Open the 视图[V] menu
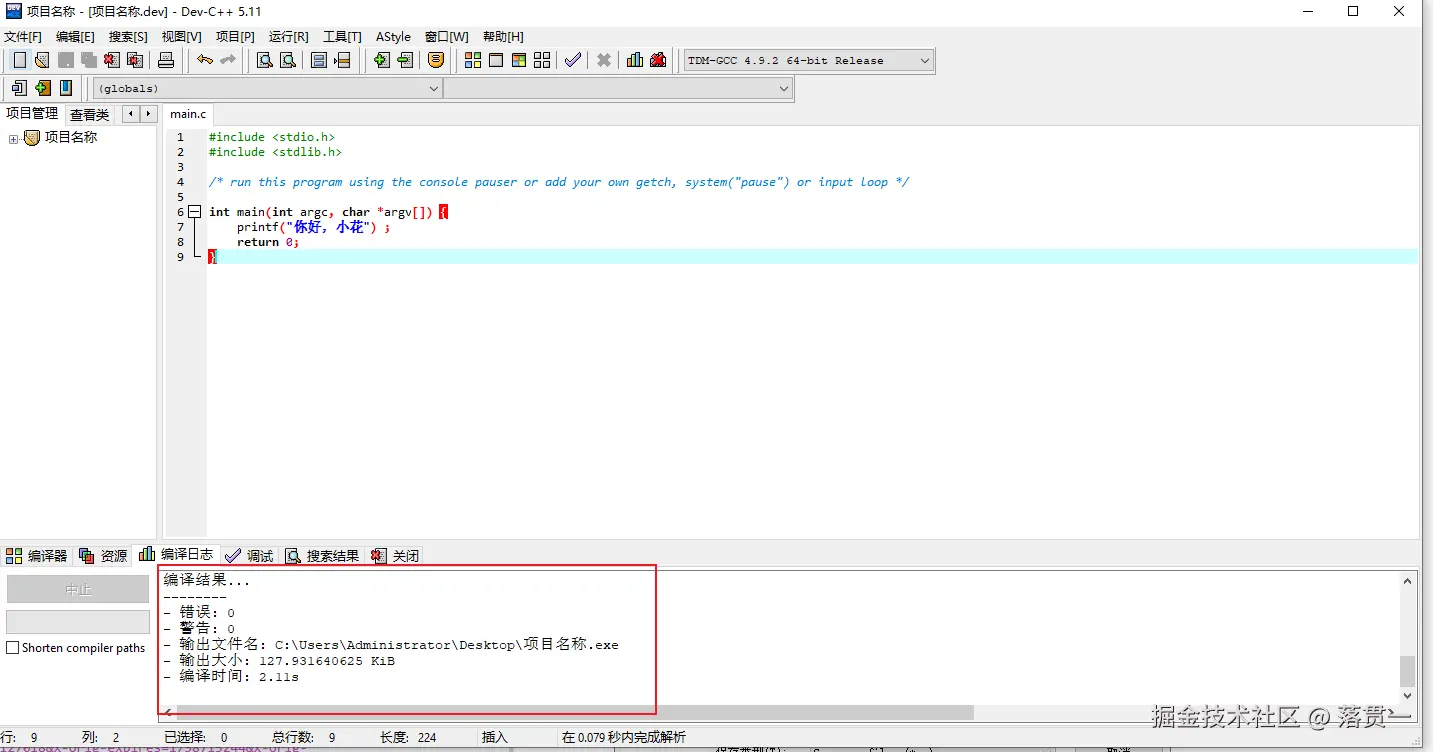Image resolution: width=1433 pixels, height=752 pixels. (x=182, y=36)
